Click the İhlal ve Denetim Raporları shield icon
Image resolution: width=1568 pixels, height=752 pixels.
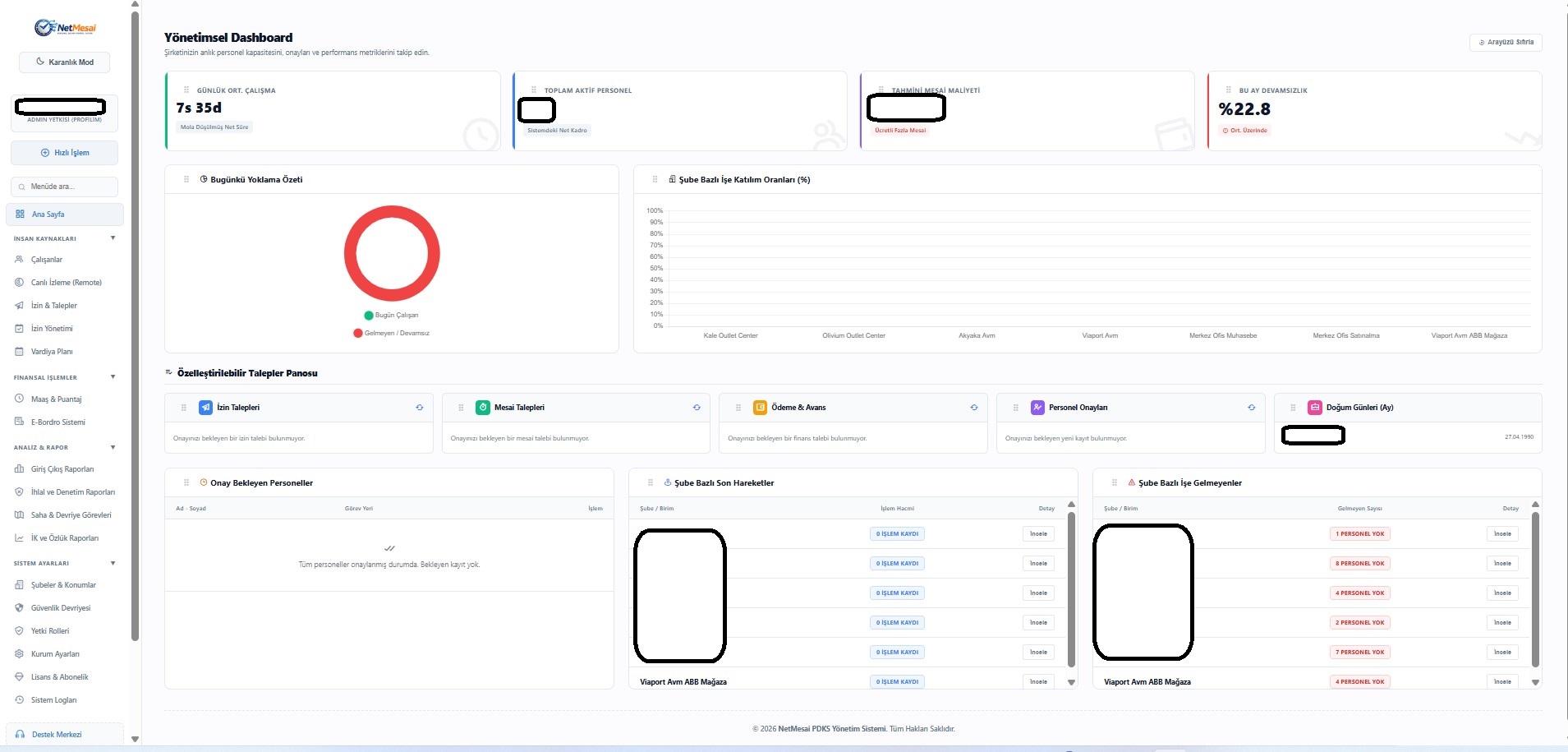pyautogui.click(x=19, y=491)
